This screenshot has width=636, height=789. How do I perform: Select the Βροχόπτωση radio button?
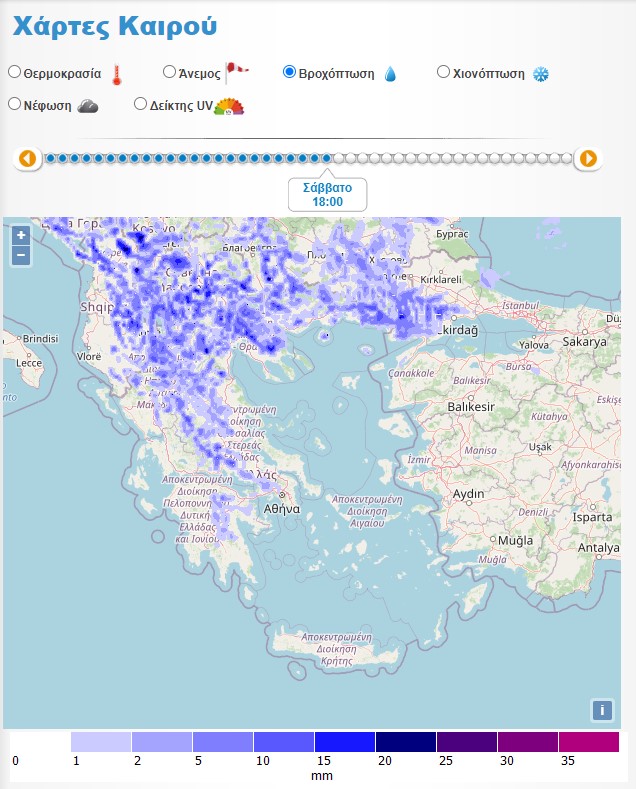coord(289,72)
